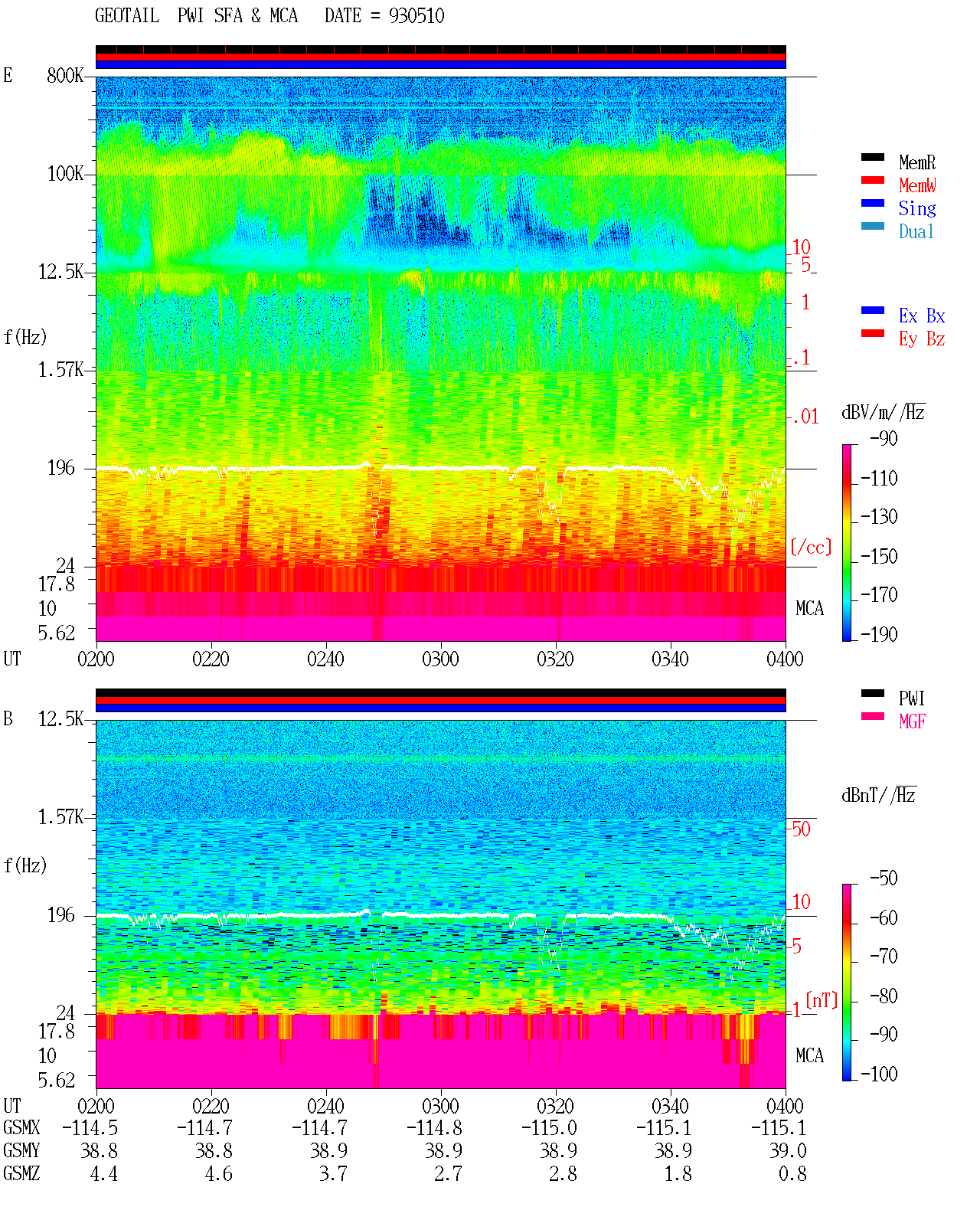Image resolution: width=980 pixels, height=1220 pixels.
Task: Click the Ex Bx legend label
Action: (922, 316)
